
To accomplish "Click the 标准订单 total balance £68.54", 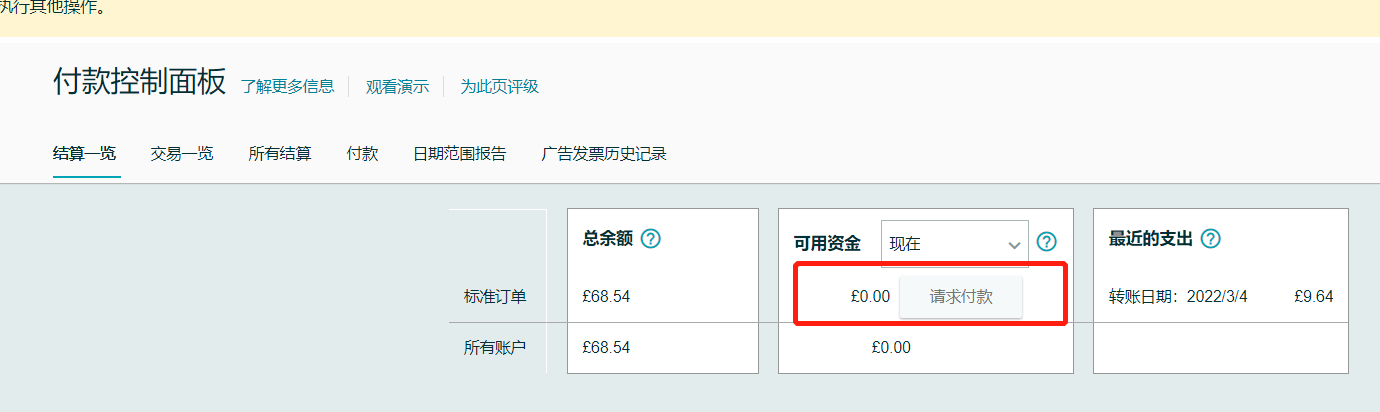I will coord(606,297).
